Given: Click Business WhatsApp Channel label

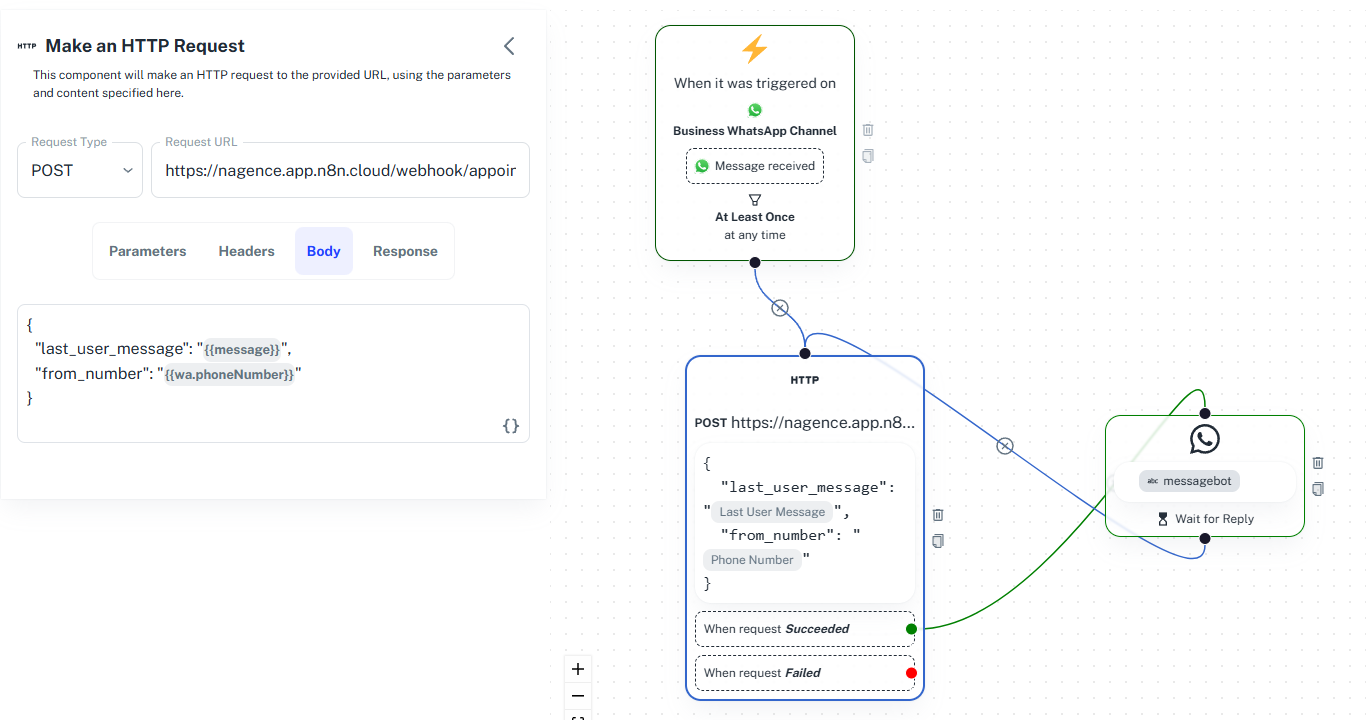Looking at the screenshot, I should pyautogui.click(x=755, y=131).
